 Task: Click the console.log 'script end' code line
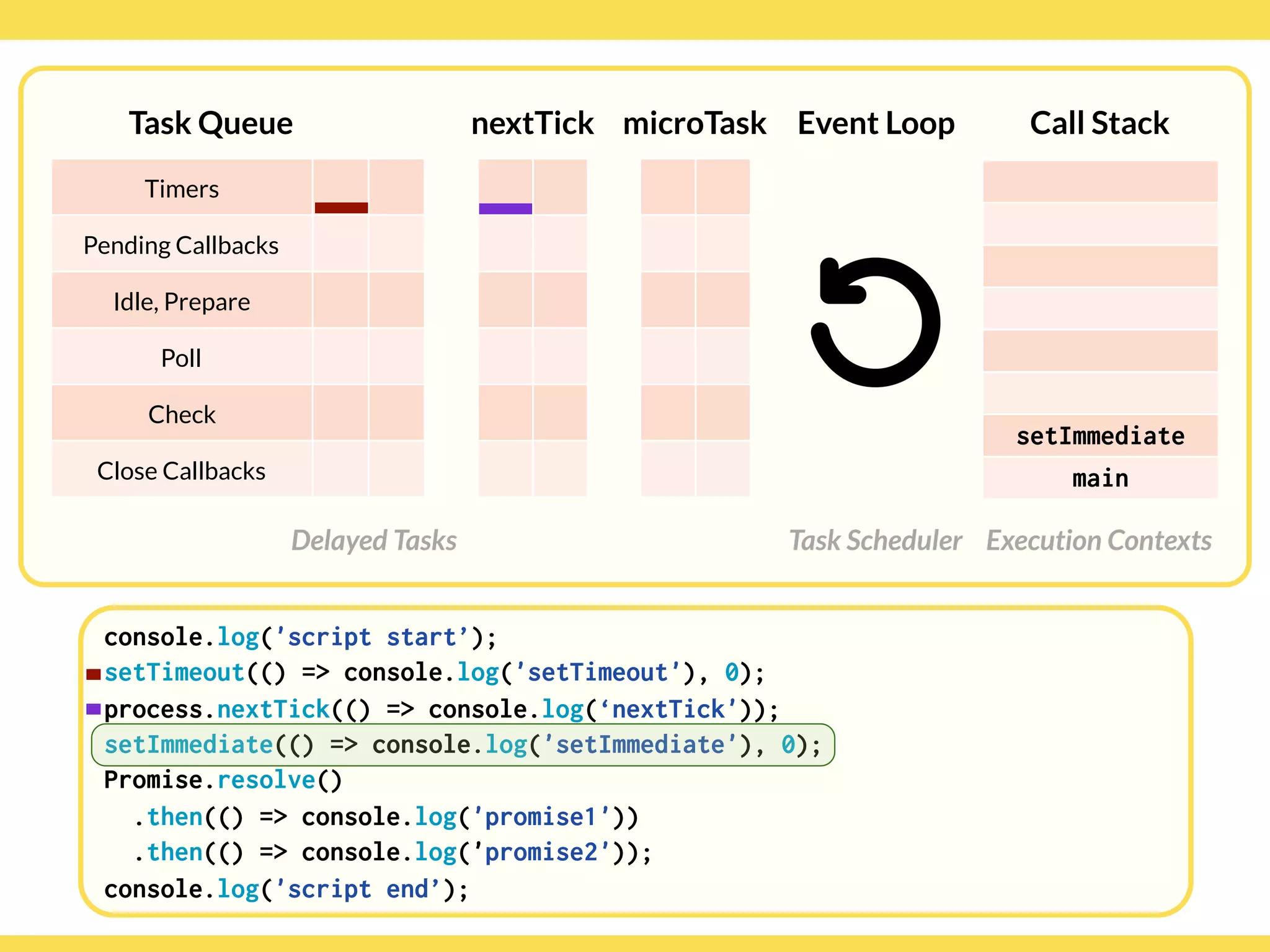click(x=286, y=889)
